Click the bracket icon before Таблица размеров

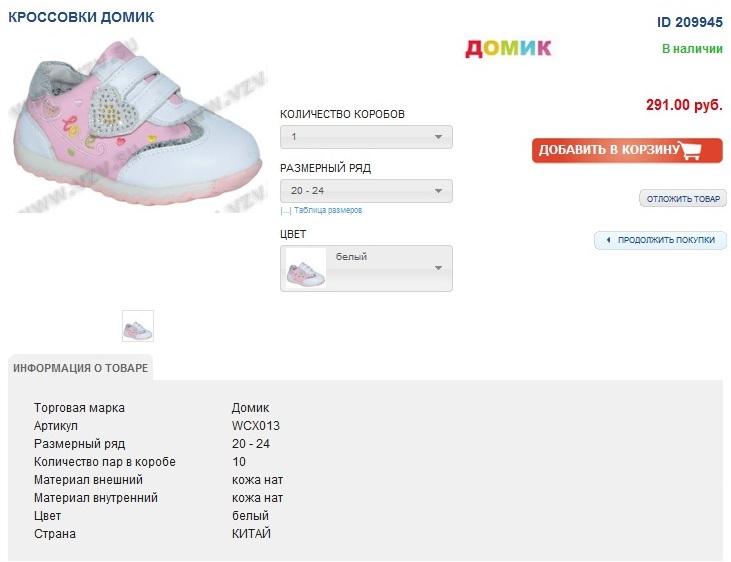(285, 211)
